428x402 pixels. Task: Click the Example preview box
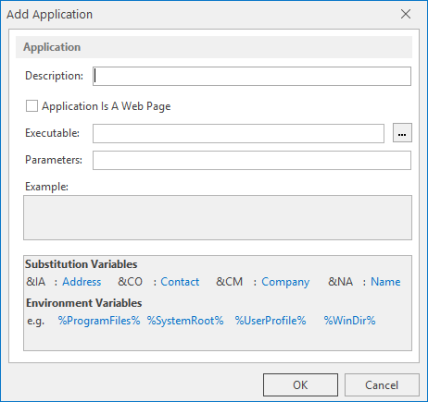click(217, 218)
